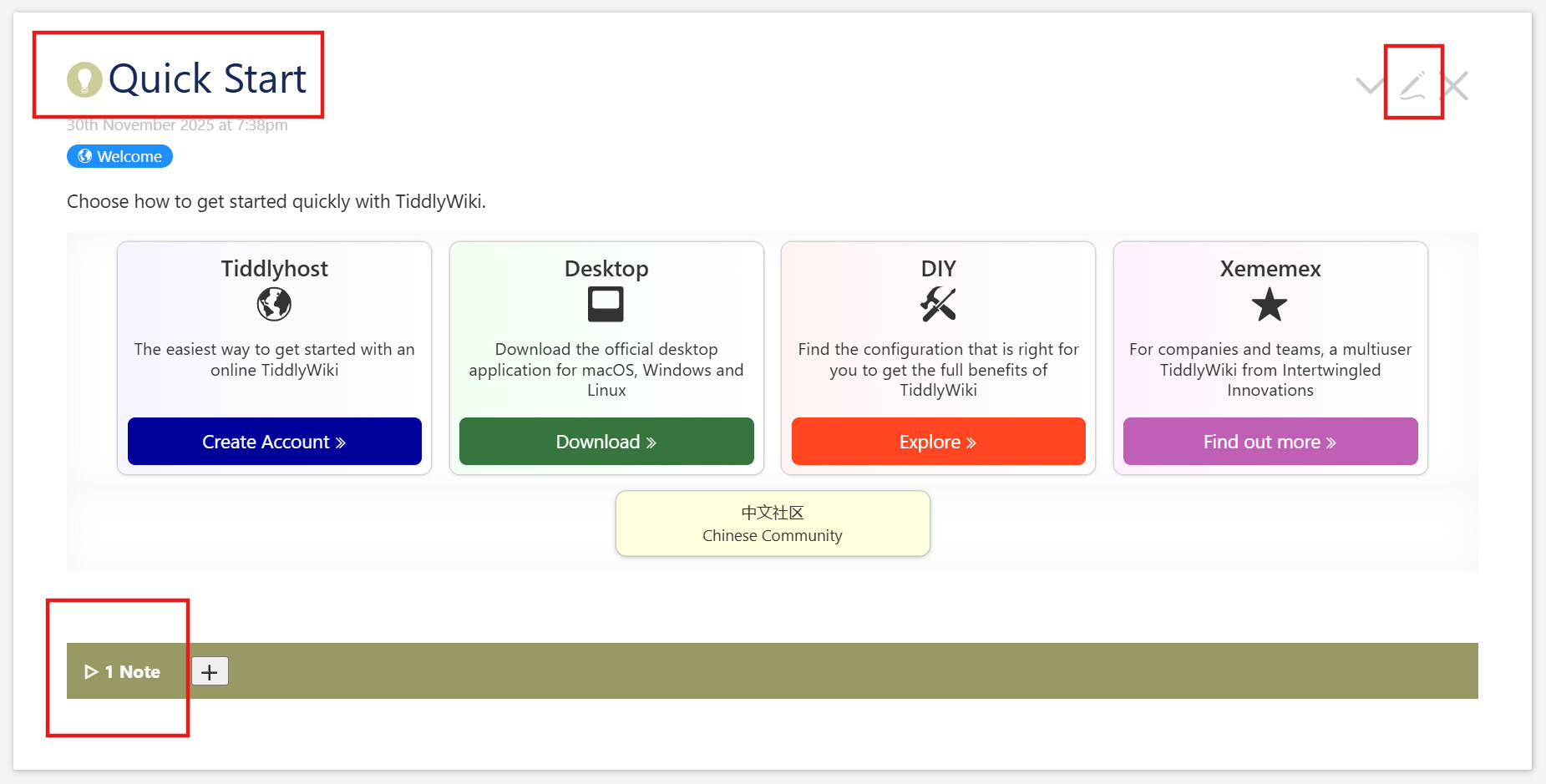
Task: Click the Xememex star icon
Action: (x=1270, y=305)
